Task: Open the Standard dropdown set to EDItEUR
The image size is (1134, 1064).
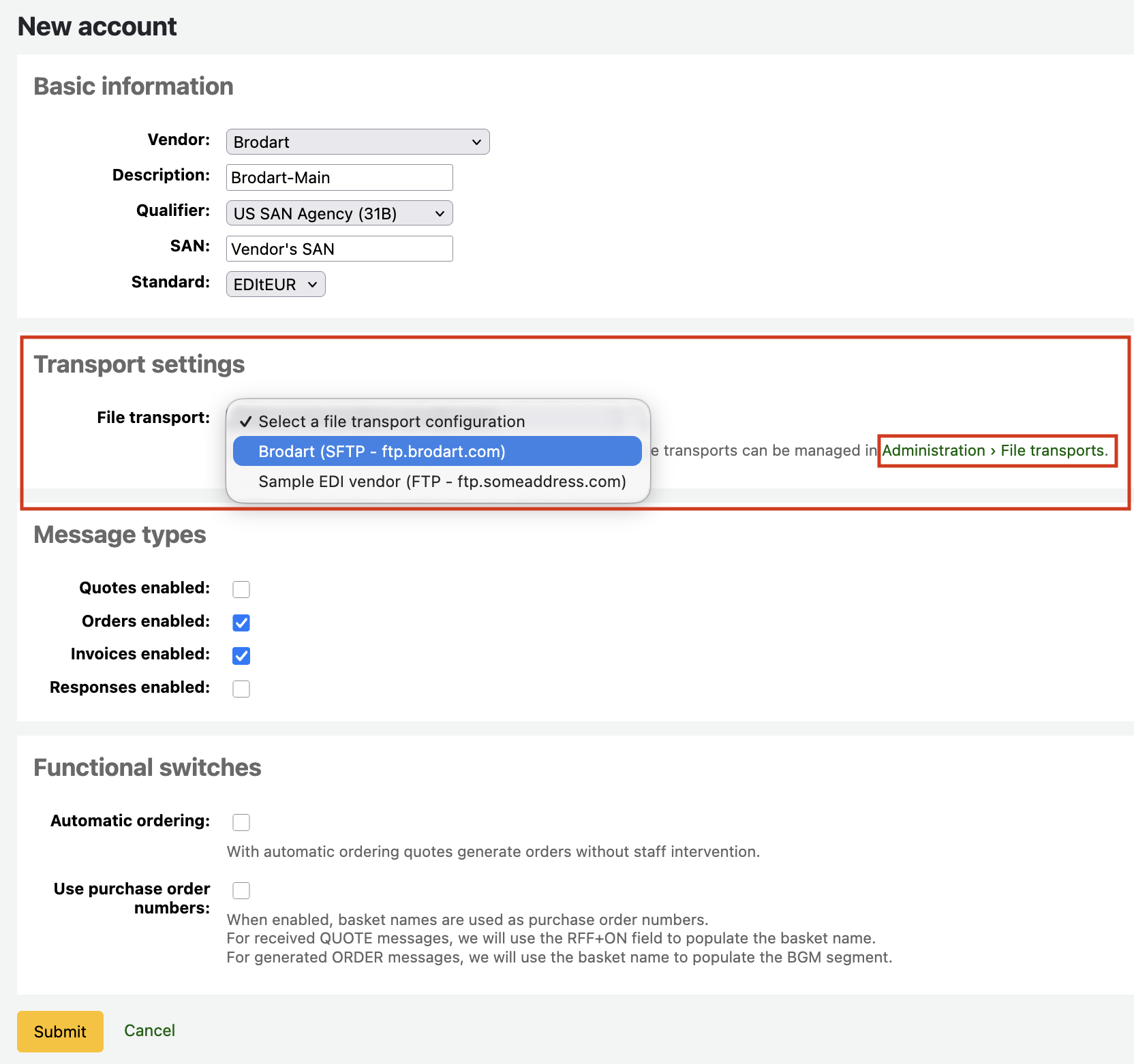Action: click(x=275, y=284)
